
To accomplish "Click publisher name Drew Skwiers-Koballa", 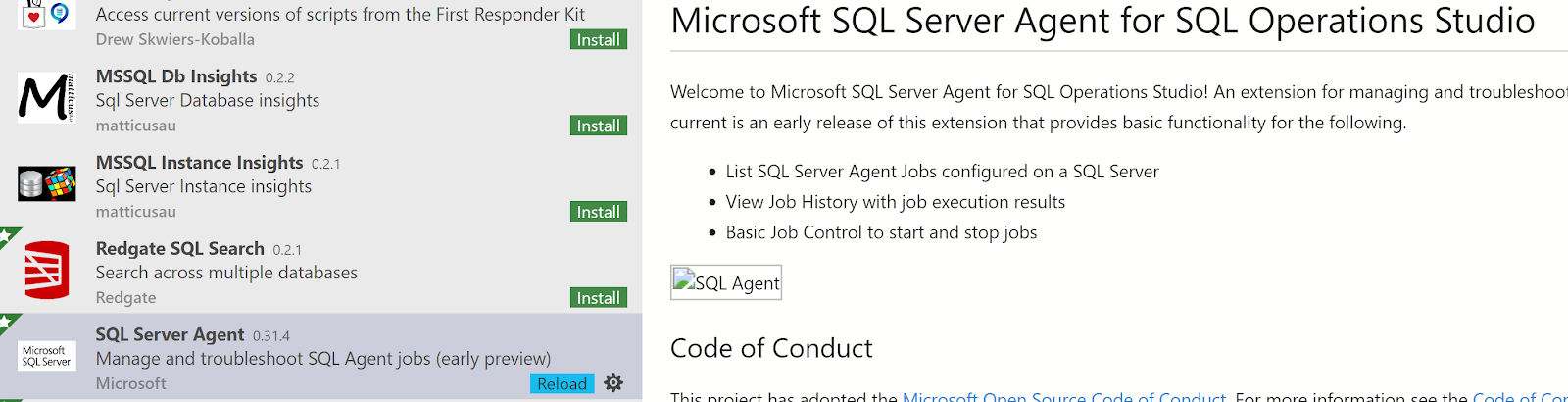I will 175,39.
